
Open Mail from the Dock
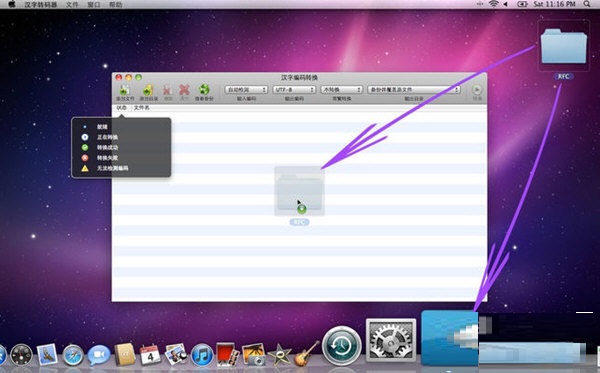click(x=47, y=354)
